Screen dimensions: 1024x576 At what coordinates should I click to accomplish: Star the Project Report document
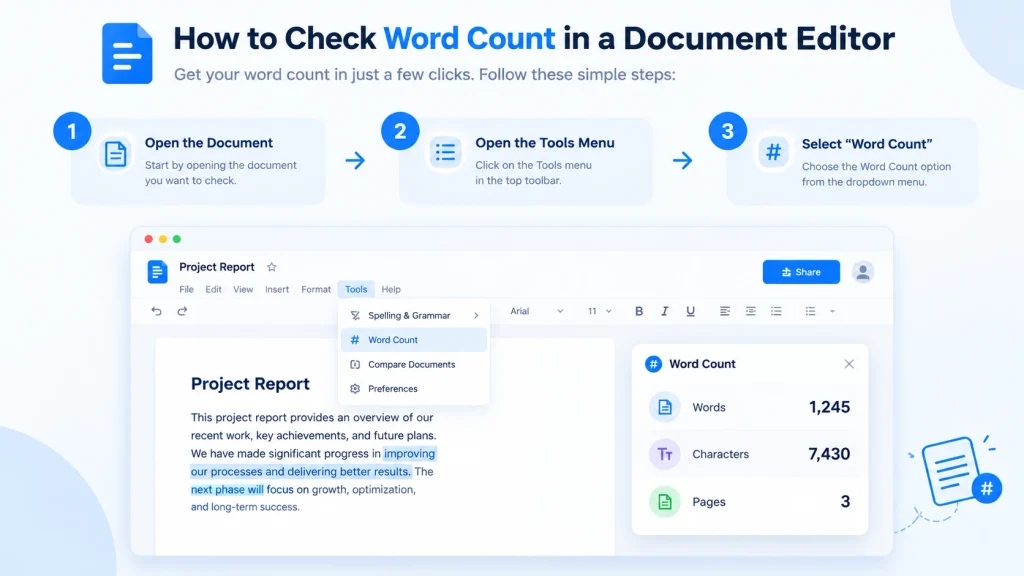pos(272,266)
